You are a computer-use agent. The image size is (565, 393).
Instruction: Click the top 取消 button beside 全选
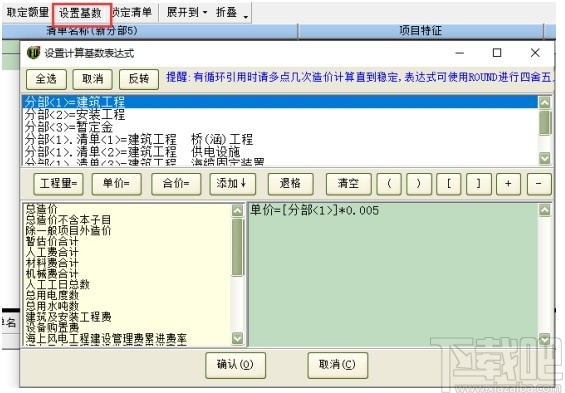[x=93, y=79]
